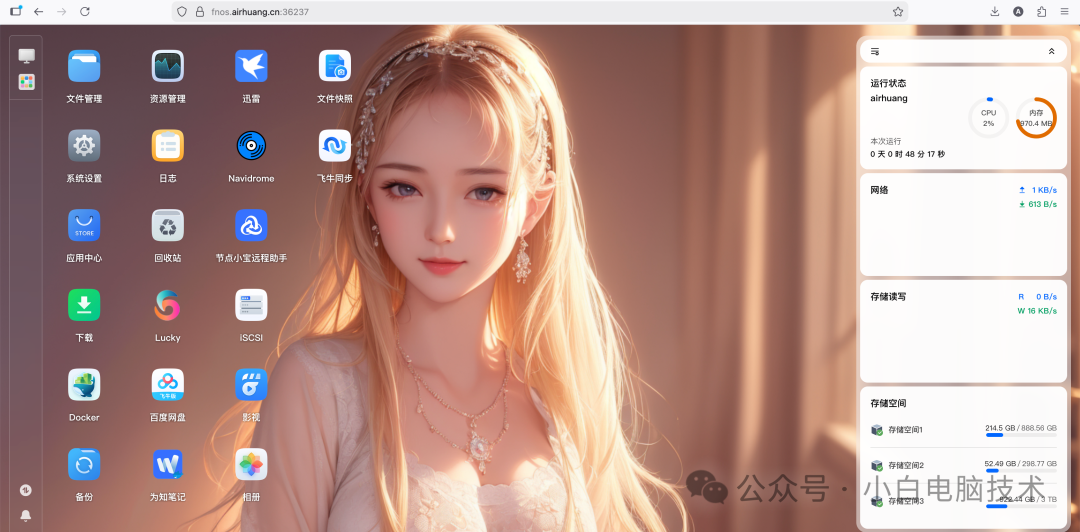The image size is (1080, 532).
Task: Select 存储空间2 storage entry
Action: pyautogui.click(x=963, y=465)
